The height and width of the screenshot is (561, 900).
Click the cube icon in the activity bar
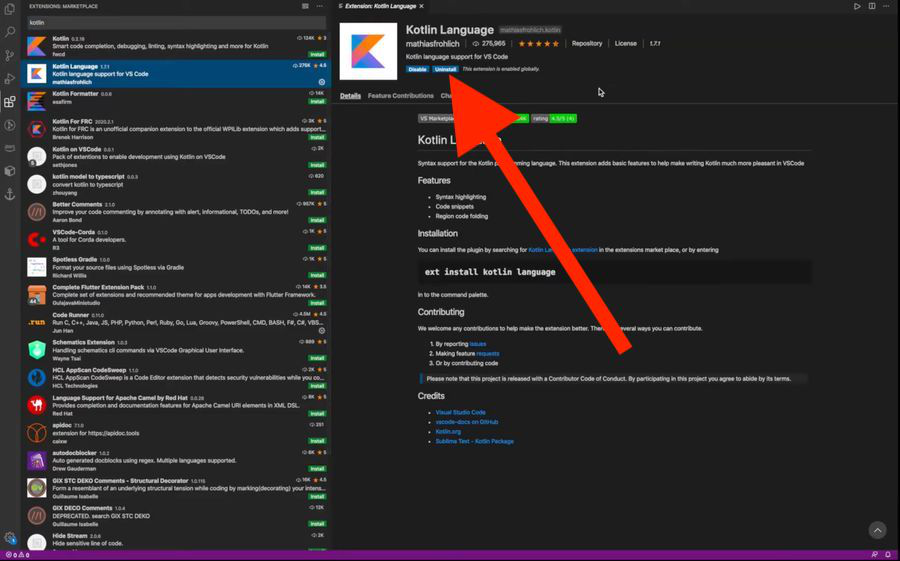click(10, 171)
